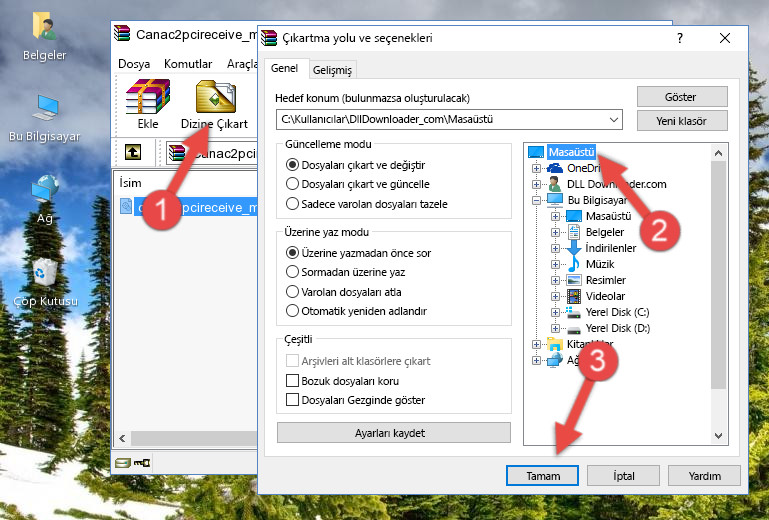
Task: Expand the Yerel Disk (D:) node
Action: pyautogui.click(x=555, y=329)
